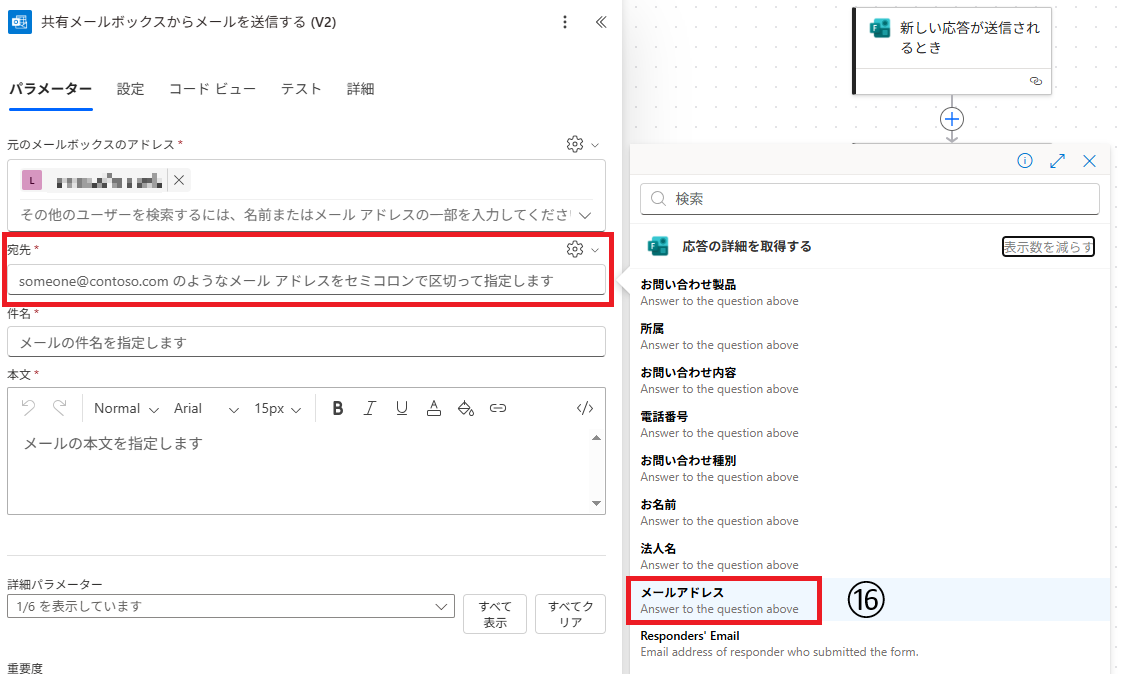This screenshot has width=1133, height=674.
Task: Open the three-dot more options menu
Action: pos(565,22)
